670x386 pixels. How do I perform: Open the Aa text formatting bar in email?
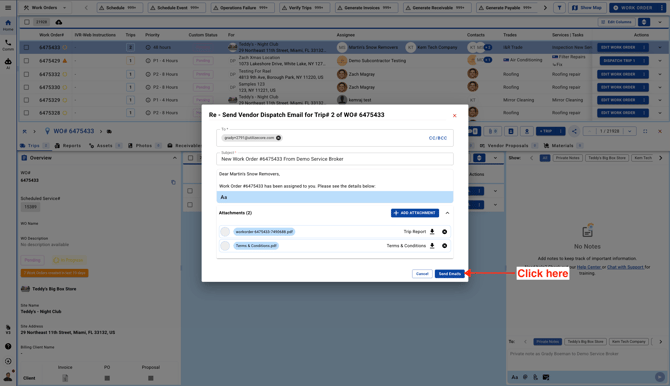(335, 197)
